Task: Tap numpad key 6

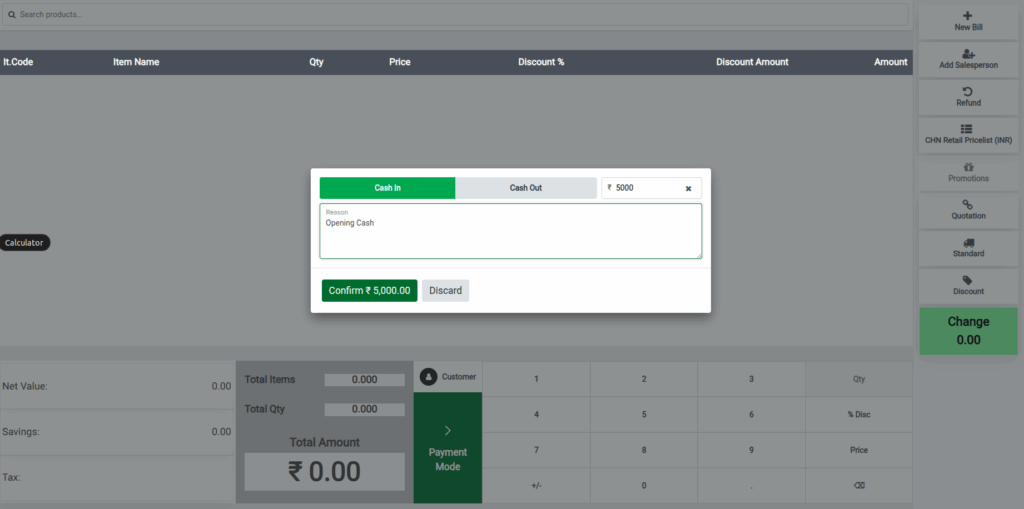Action: pos(751,414)
